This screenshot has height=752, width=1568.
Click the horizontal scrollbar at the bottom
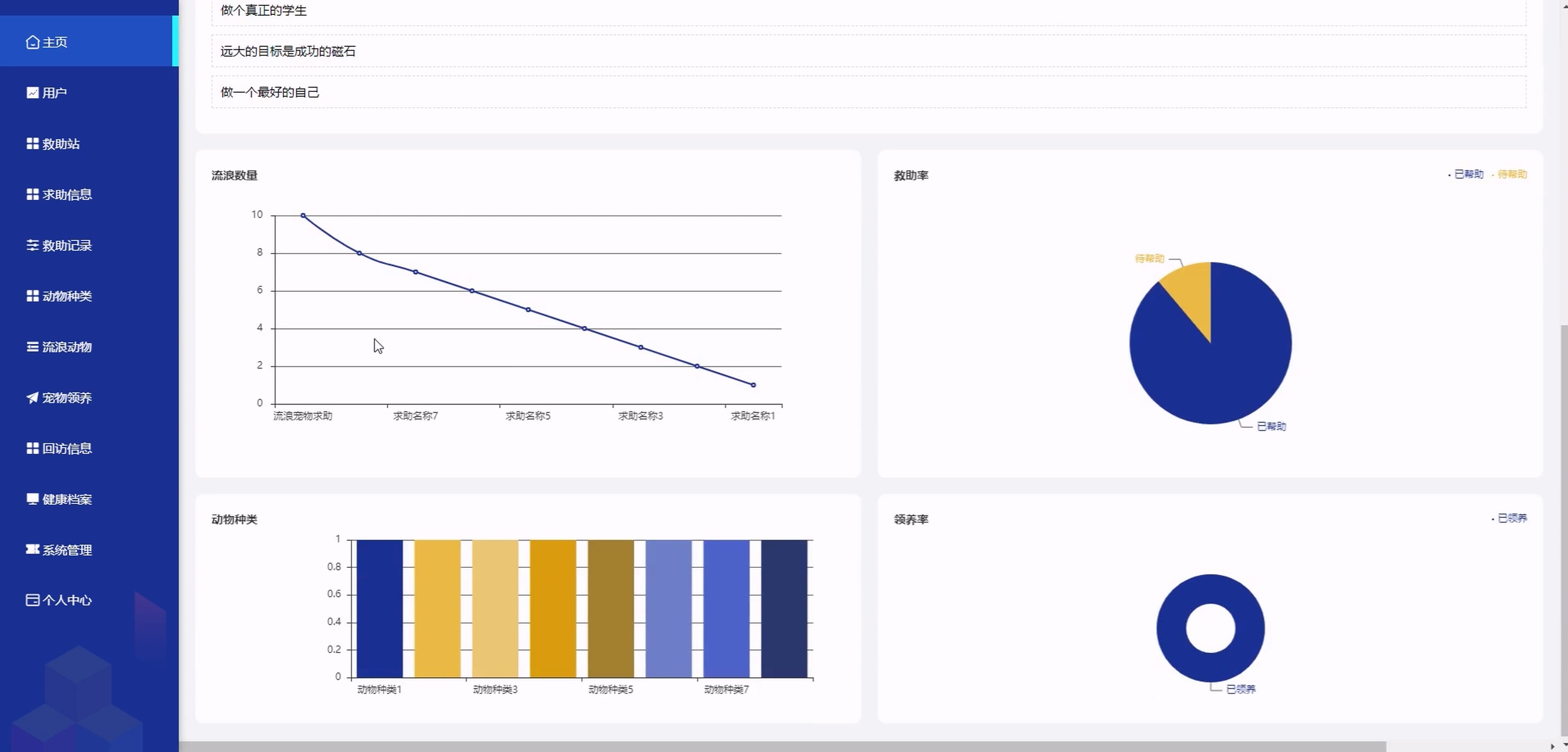[782, 746]
